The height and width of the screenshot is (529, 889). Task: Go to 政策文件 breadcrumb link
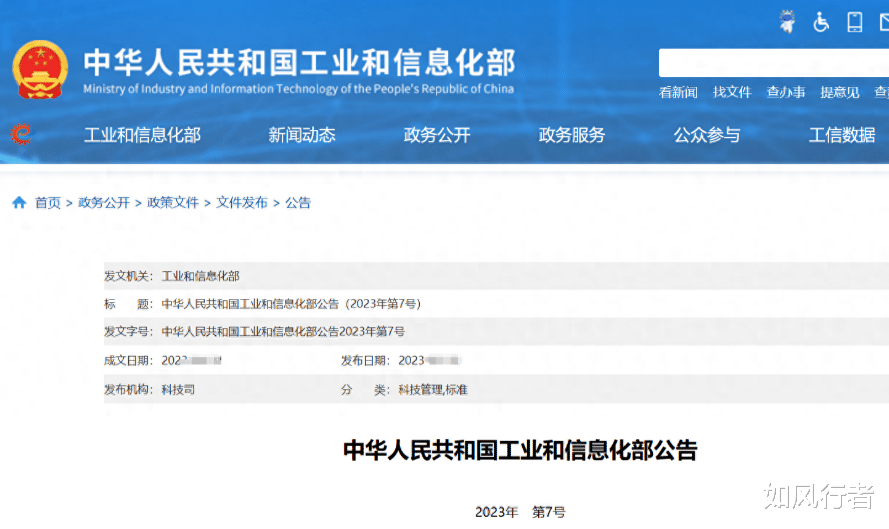click(173, 202)
